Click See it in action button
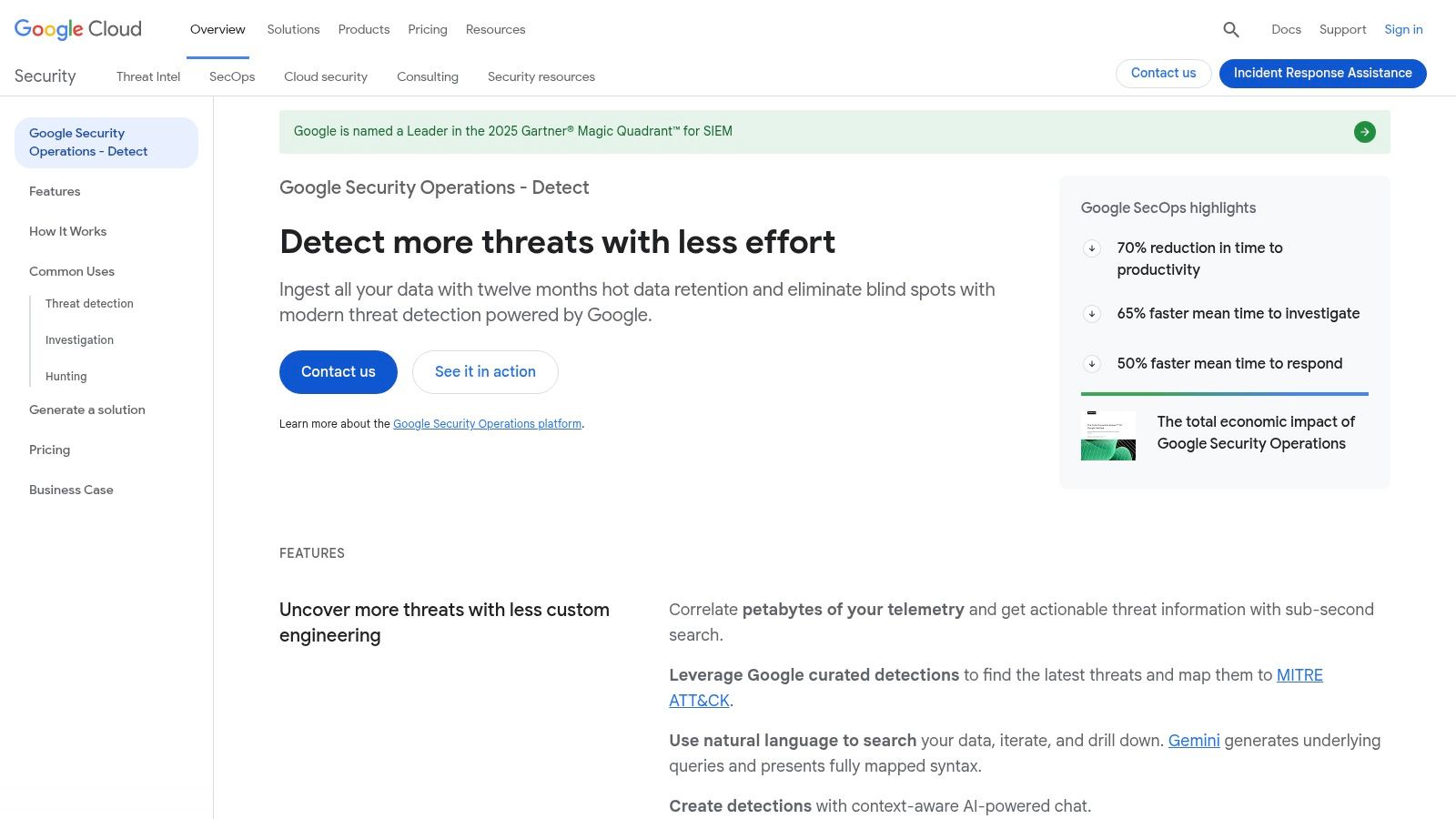 [485, 372]
